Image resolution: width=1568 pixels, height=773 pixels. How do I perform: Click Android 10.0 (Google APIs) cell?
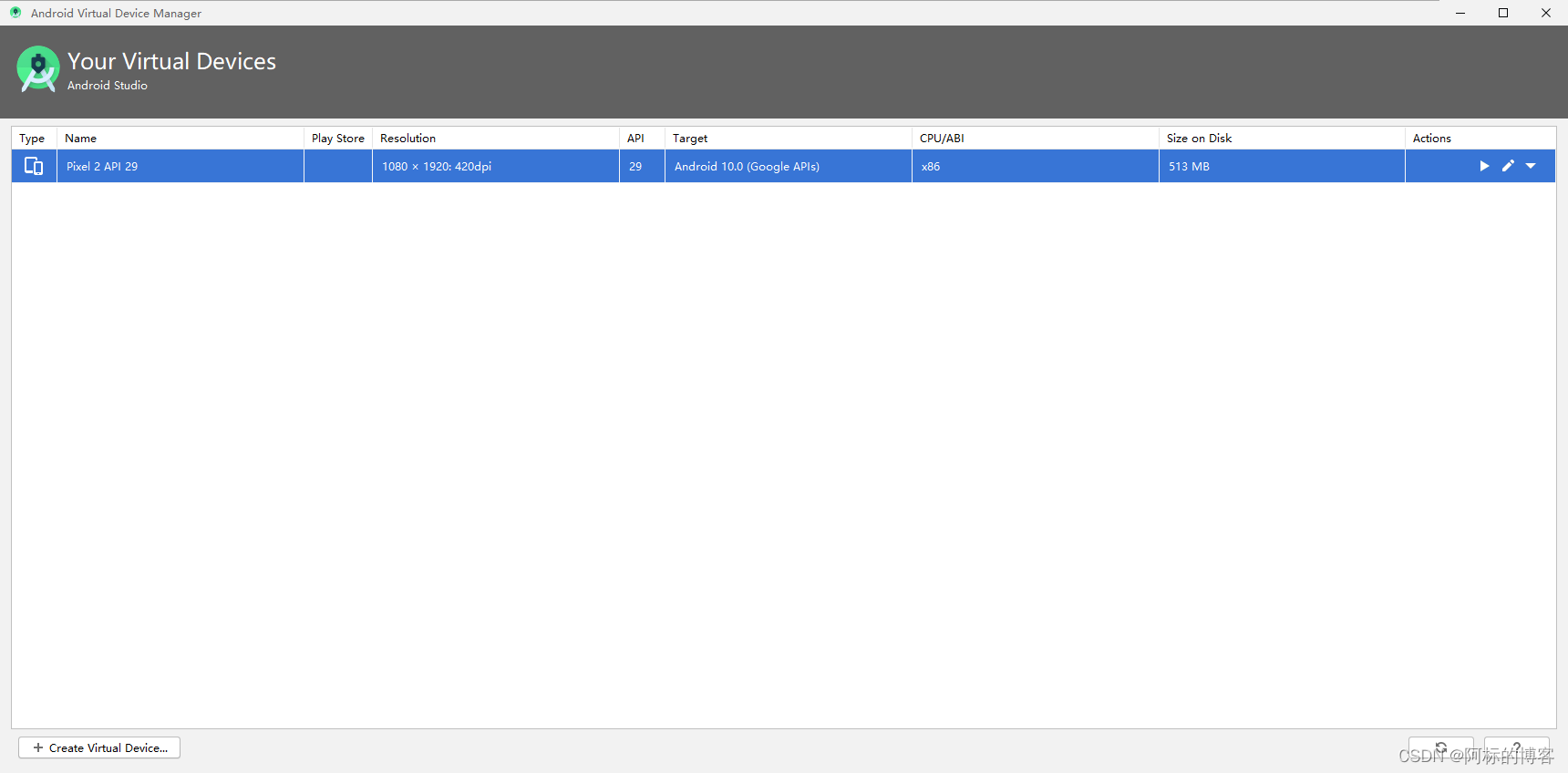(789, 166)
